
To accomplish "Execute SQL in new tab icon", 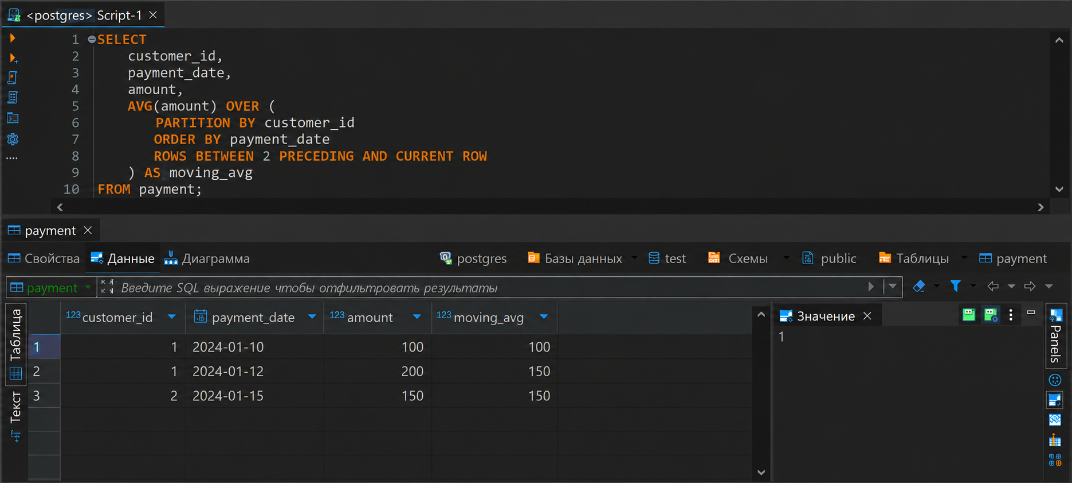I will pyautogui.click(x=13, y=59).
